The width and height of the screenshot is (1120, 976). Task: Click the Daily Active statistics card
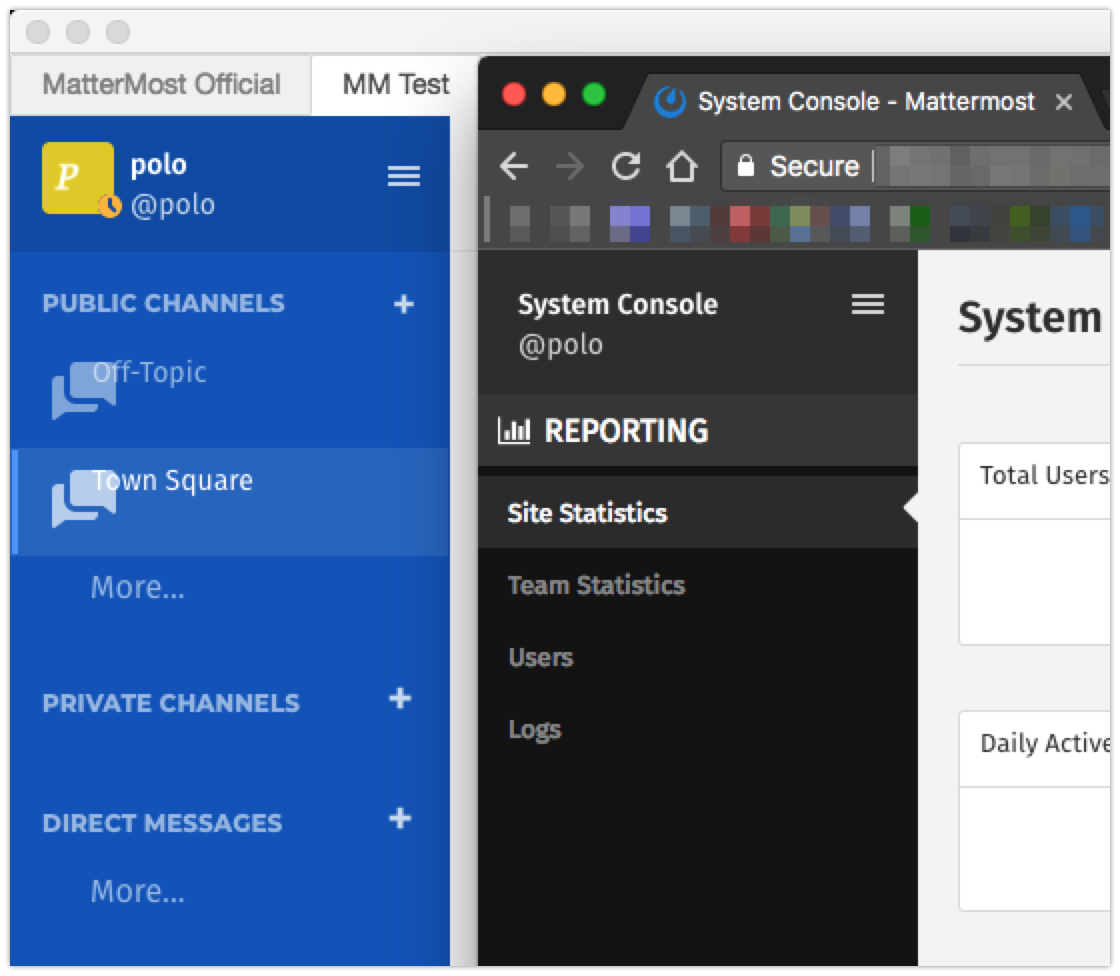click(x=1035, y=811)
